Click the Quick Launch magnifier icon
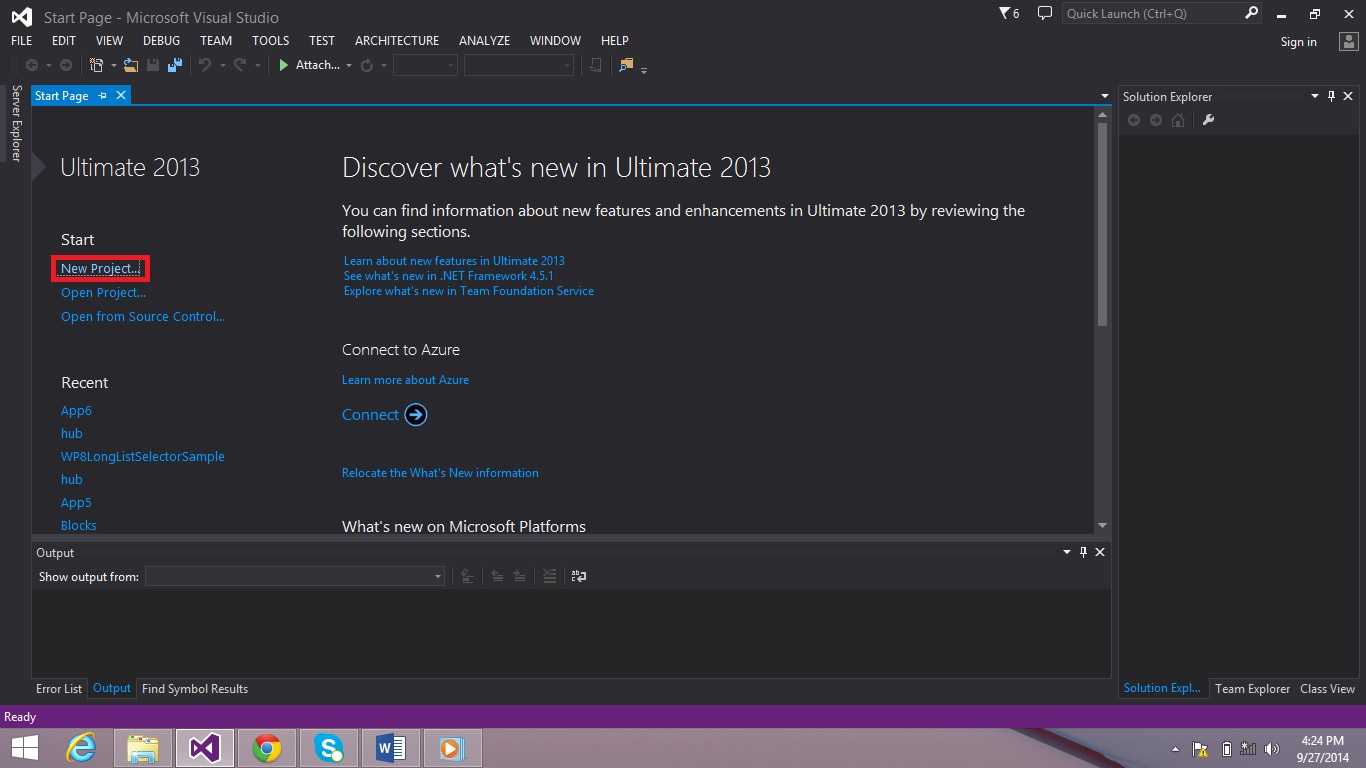 1252,13
